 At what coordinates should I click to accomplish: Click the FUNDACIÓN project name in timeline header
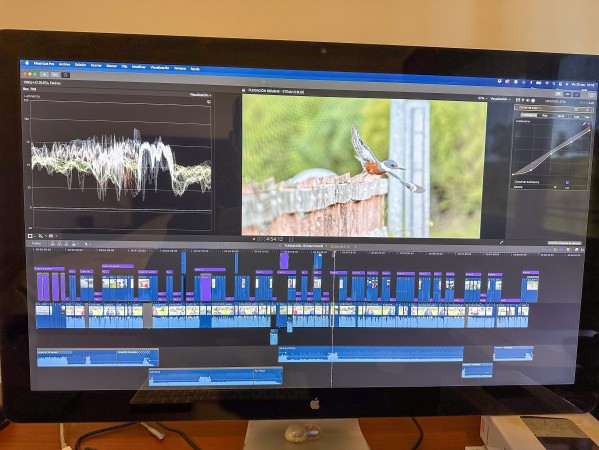click(304, 246)
